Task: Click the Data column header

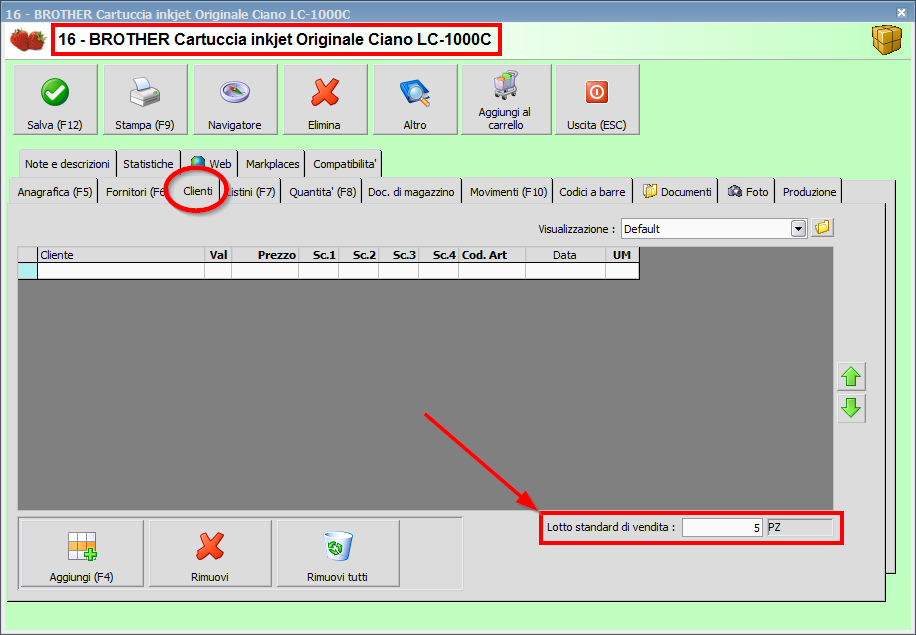Action: point(565,255)
